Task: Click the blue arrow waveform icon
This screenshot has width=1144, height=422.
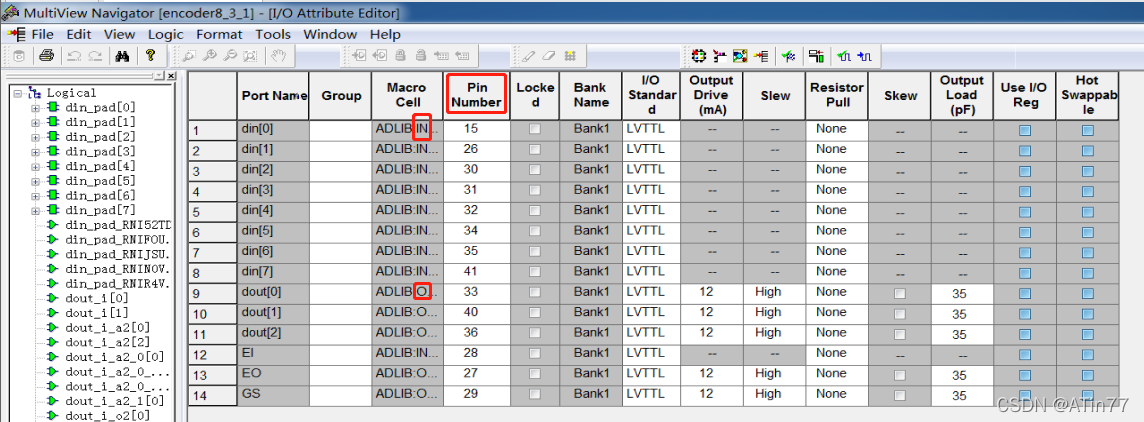Action: click(x=865, y=55)
